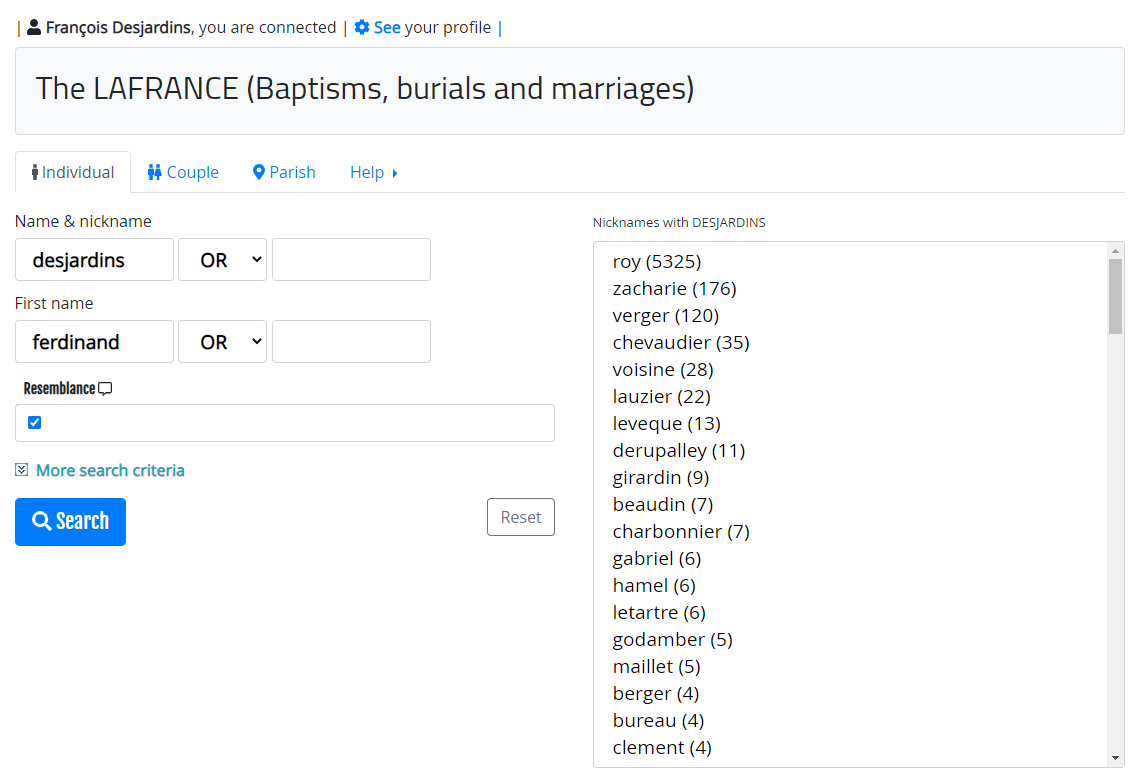
Task: Select nickname berger (4)
Action: pos(656,694)
